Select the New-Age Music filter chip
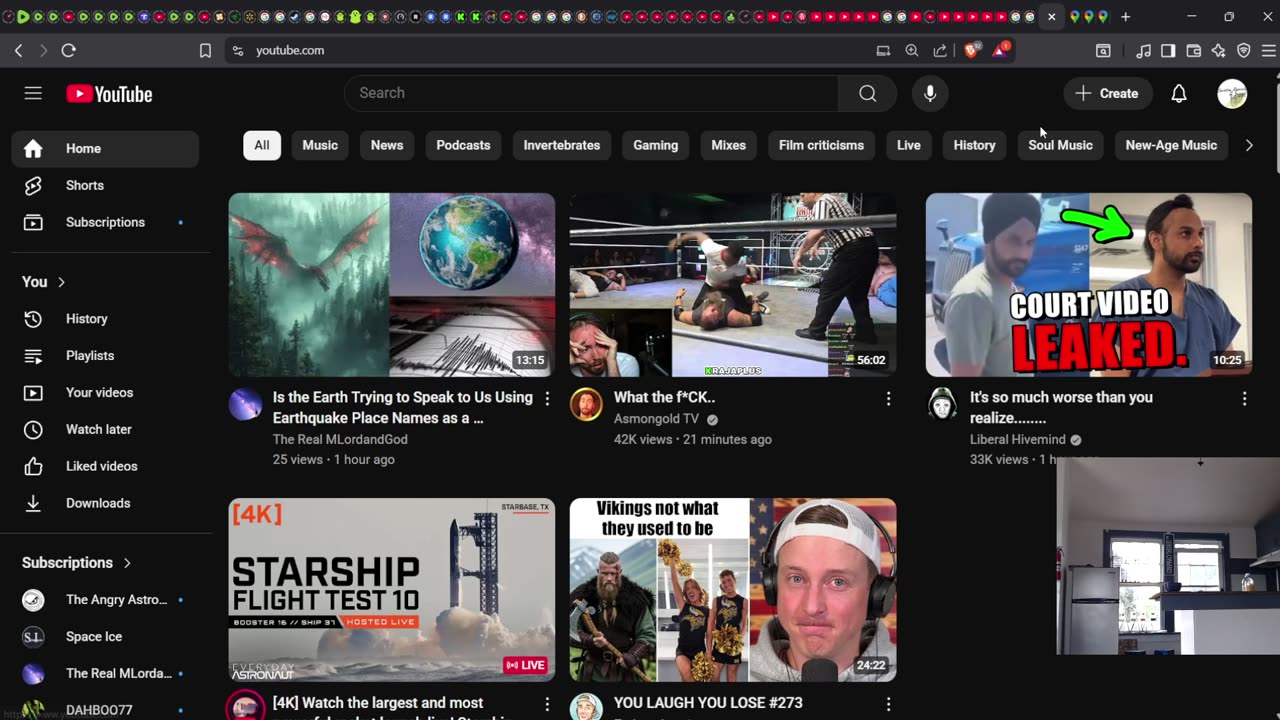Image resolution: width=1280 pixels, height=720 pixels. pyautogui.click(x=1171, y=145)
